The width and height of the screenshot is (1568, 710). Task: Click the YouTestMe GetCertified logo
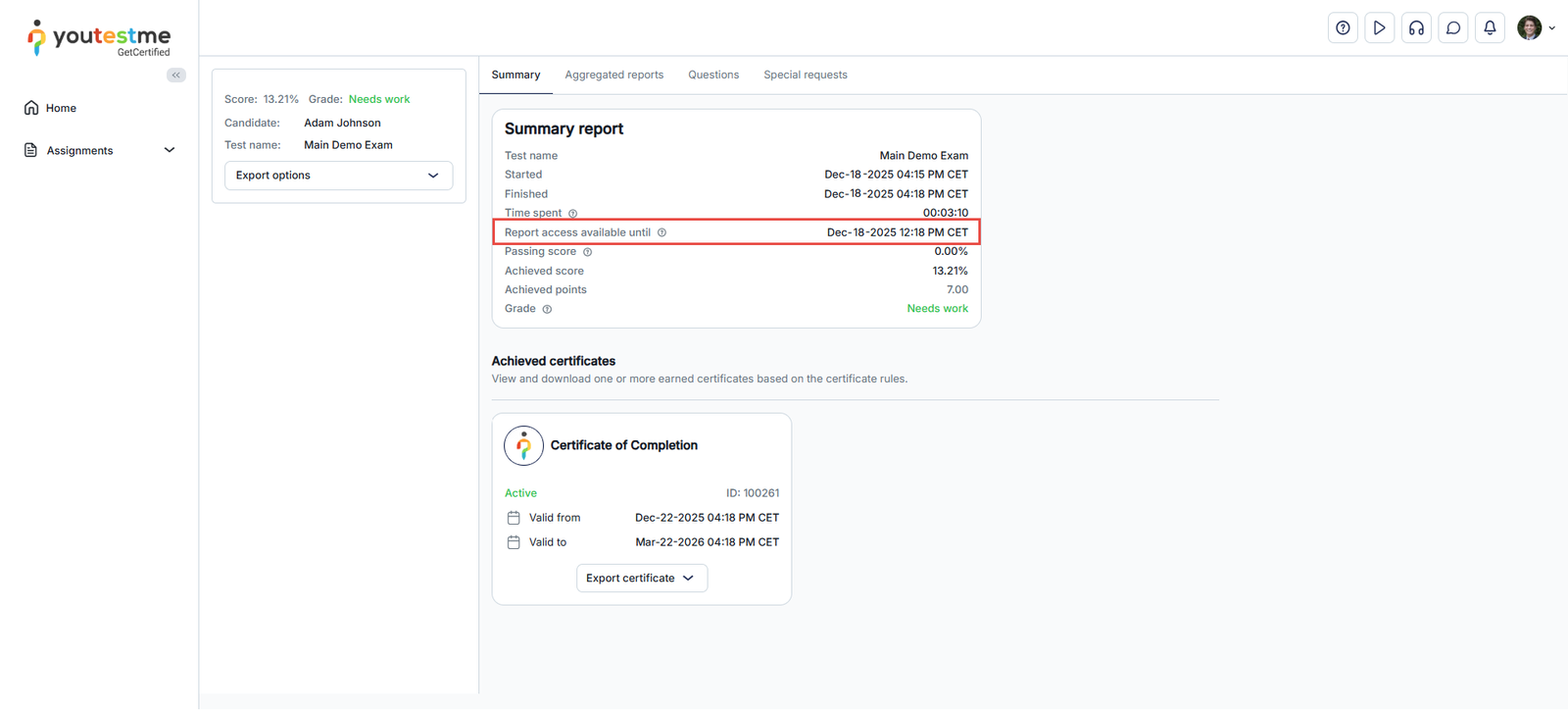98,37
